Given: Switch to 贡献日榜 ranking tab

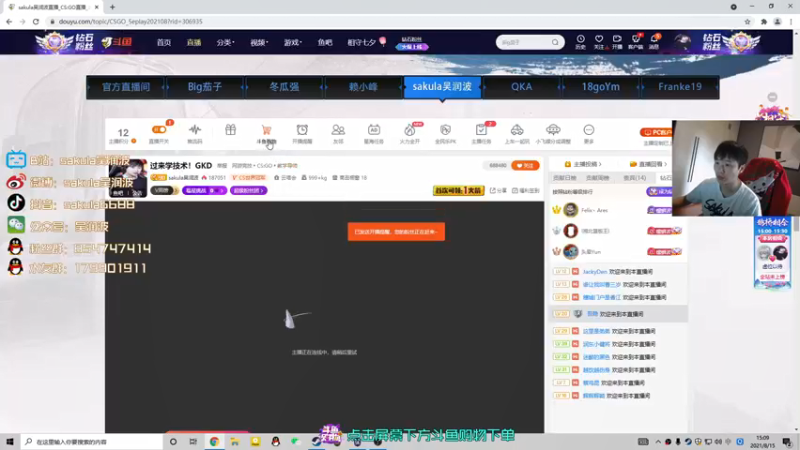Looking at the screenshot, I should (x=564, y=178).
